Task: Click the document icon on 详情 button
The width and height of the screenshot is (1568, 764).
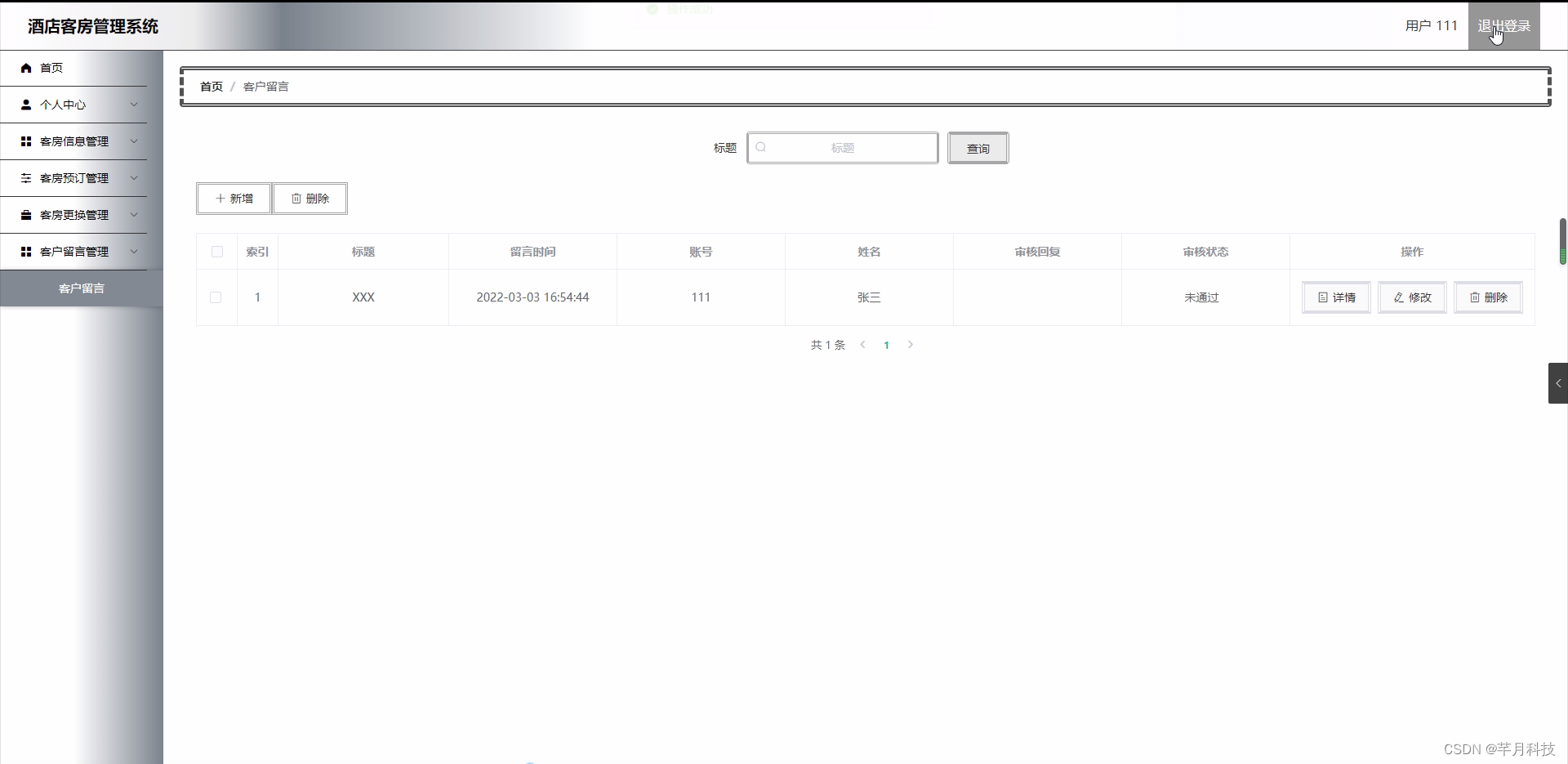Action: [x=1323, y=297]
